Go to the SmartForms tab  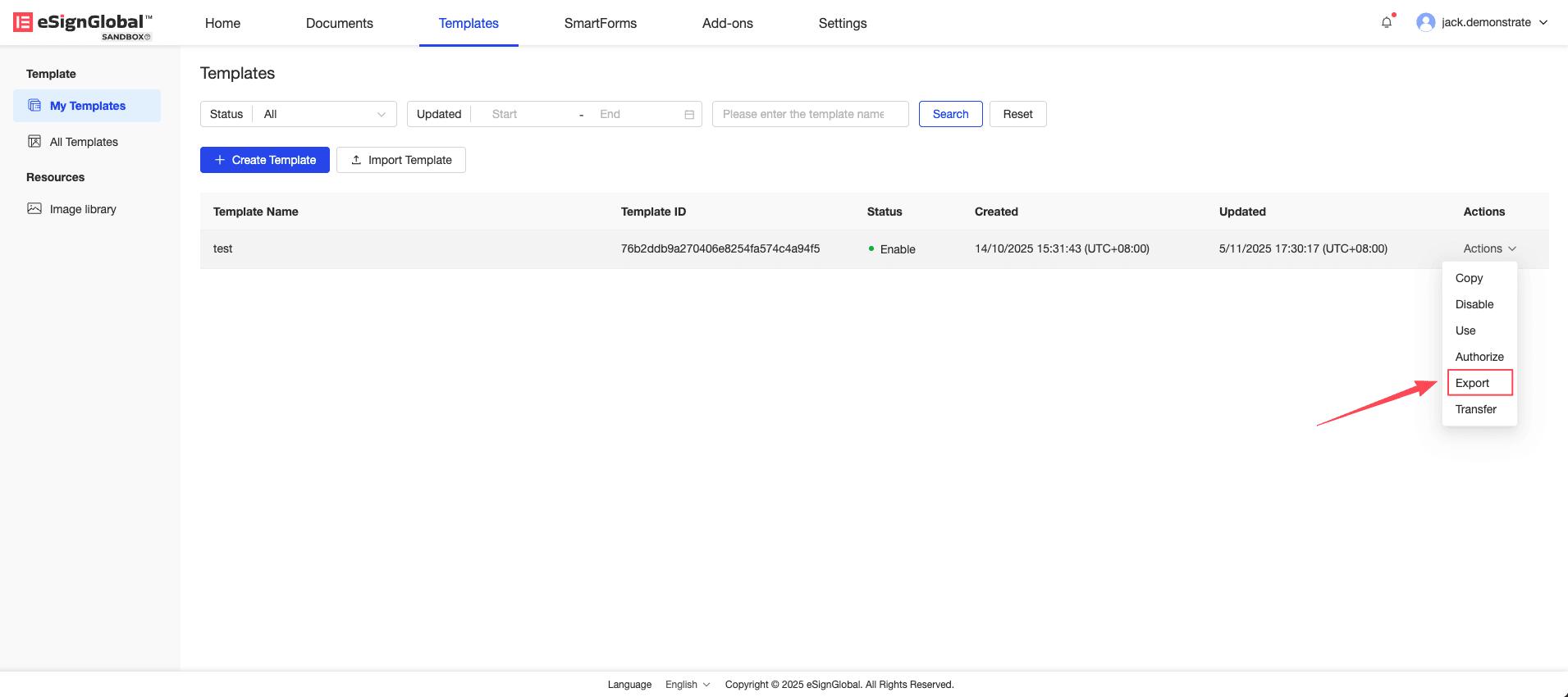[600, 23]
